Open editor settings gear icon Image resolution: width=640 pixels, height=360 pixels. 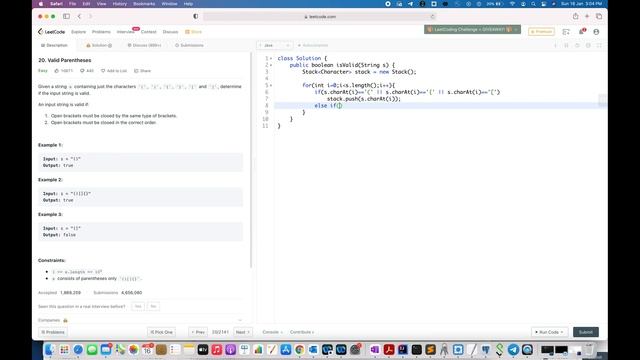(588, 45)
